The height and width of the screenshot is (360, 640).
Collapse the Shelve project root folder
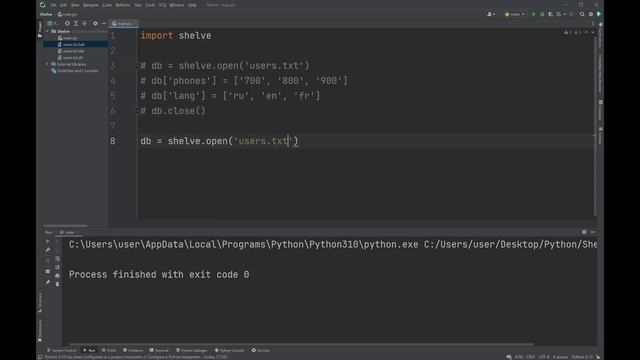click(x=47, y=31)
